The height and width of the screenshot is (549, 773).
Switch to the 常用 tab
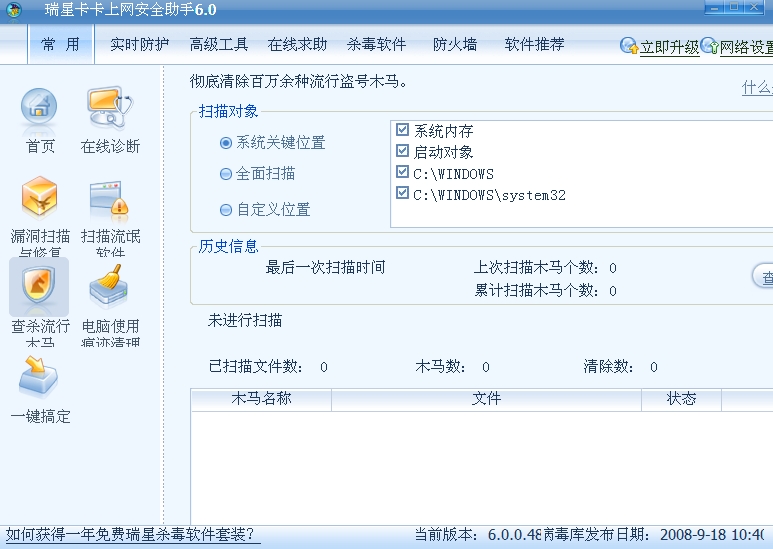point(61,44)
